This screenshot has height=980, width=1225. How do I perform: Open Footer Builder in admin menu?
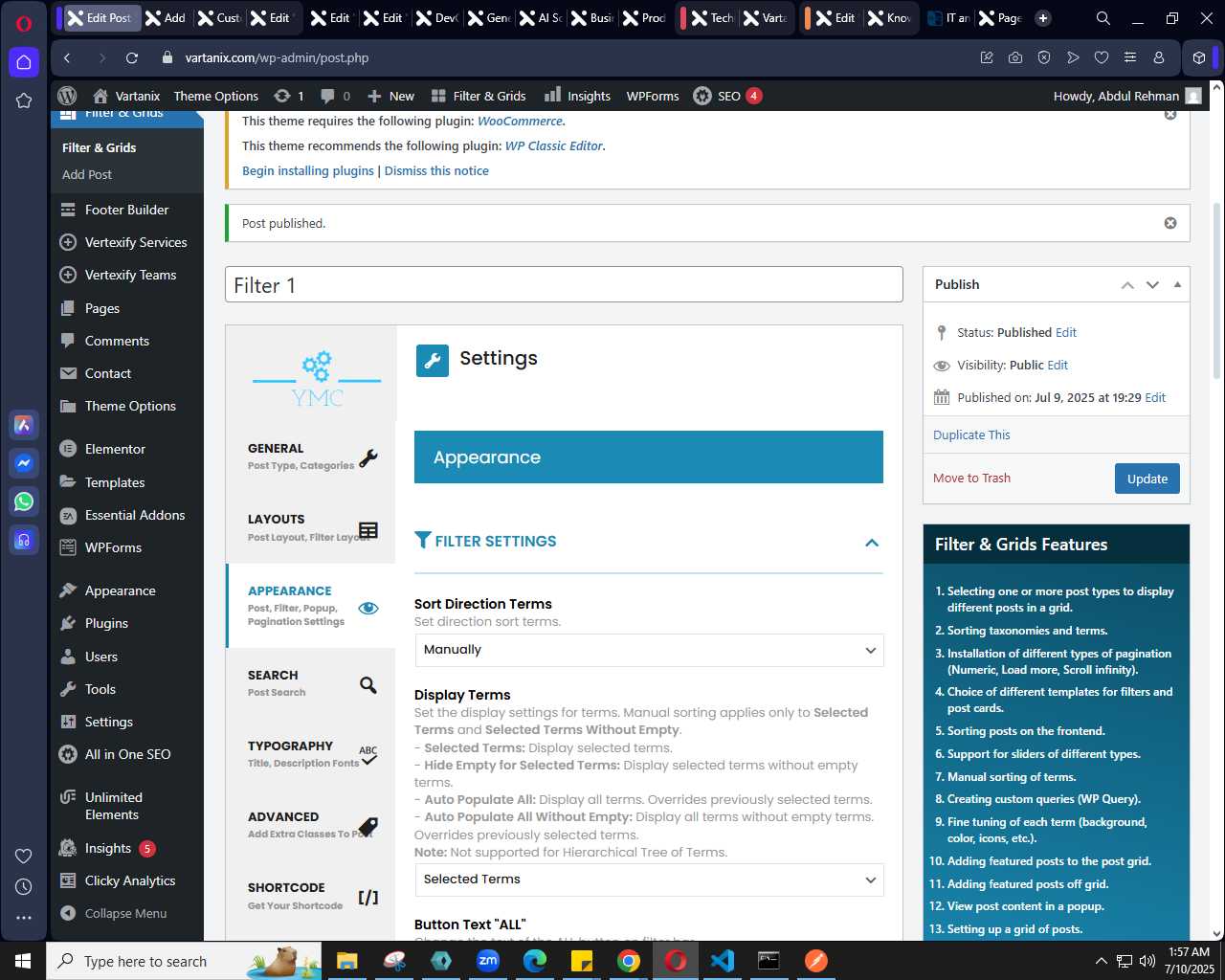126,210
